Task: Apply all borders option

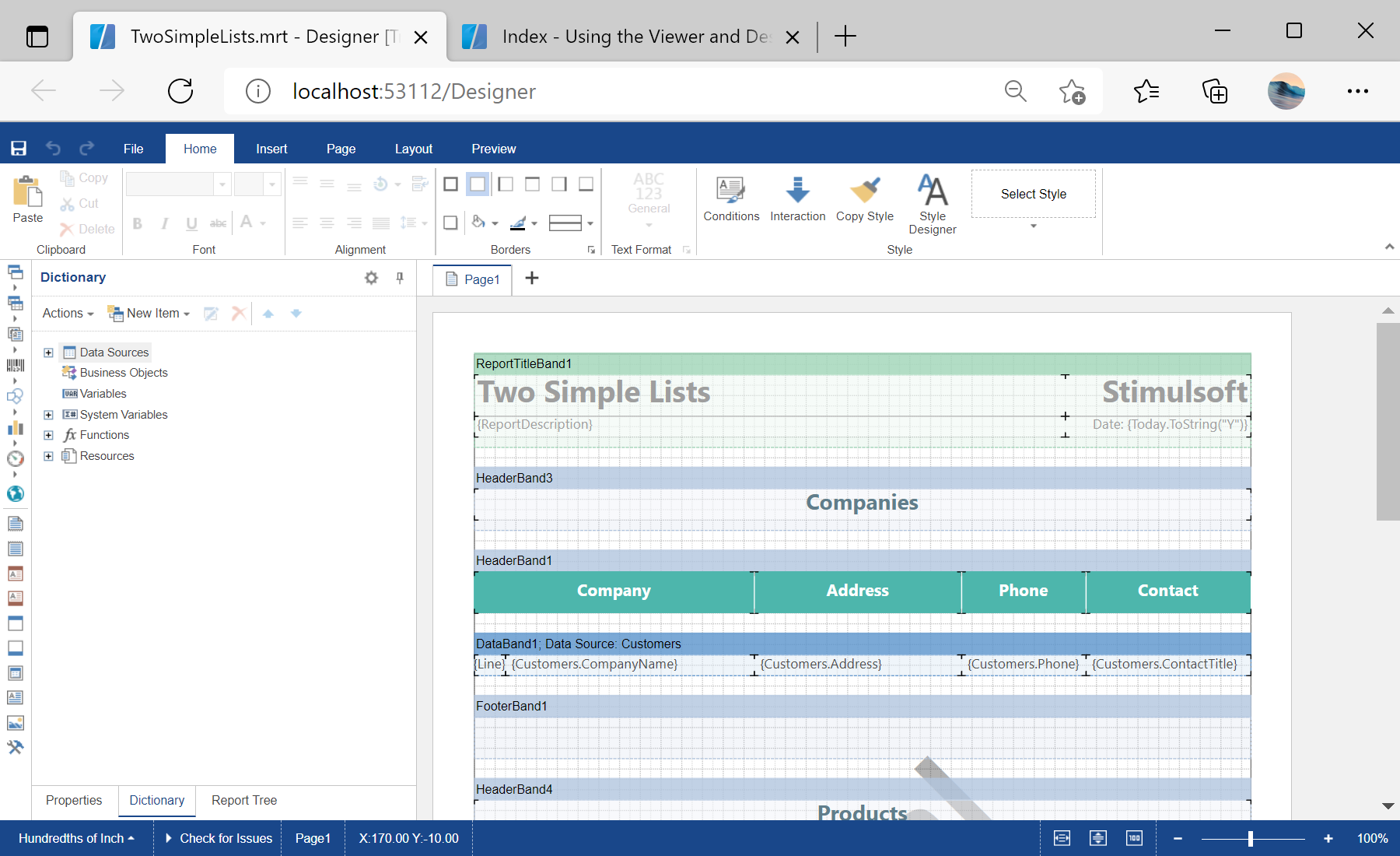Action: (450, 184)
